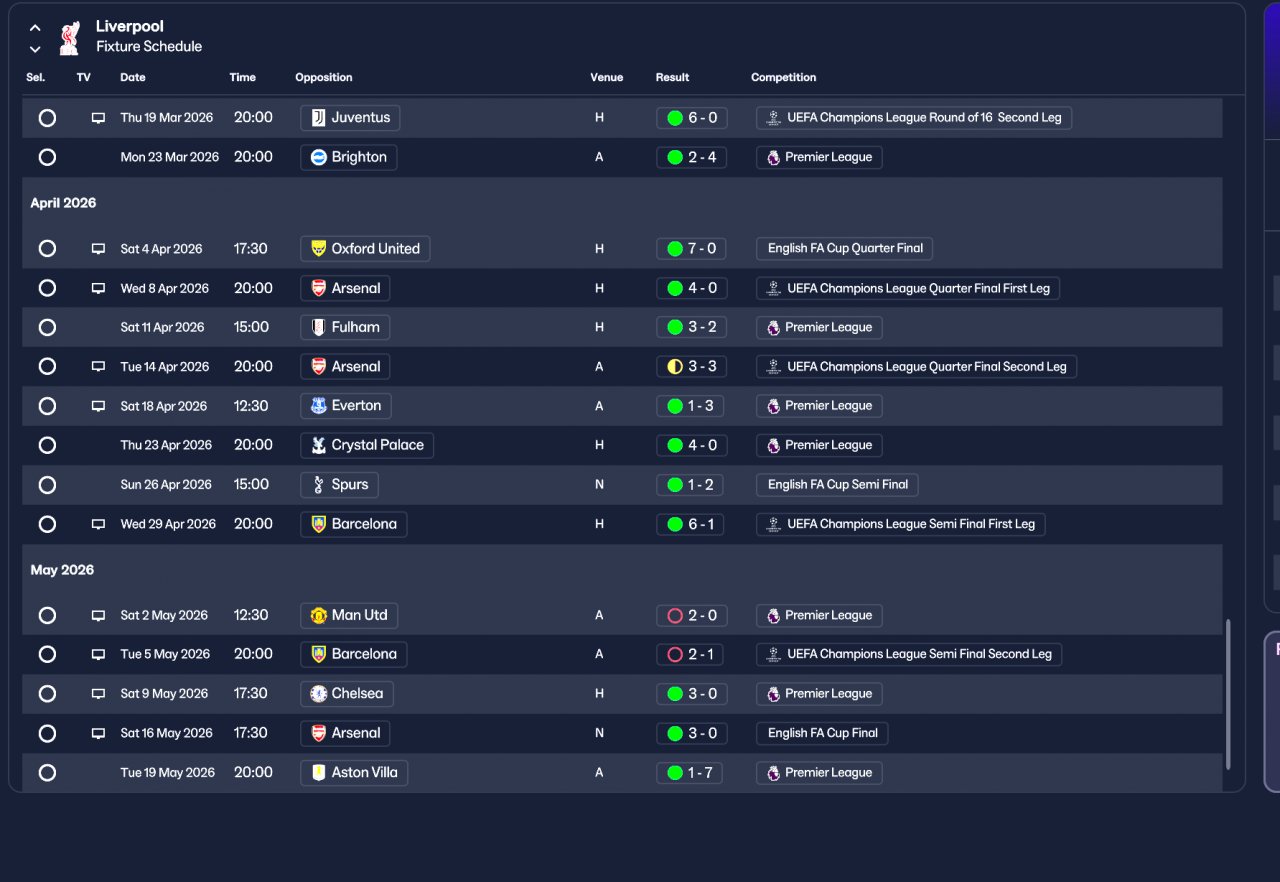This screenshot has height=882, width=1280.
Task: Click the TV icon on Juventus fixture row
Action: [98, 118]
